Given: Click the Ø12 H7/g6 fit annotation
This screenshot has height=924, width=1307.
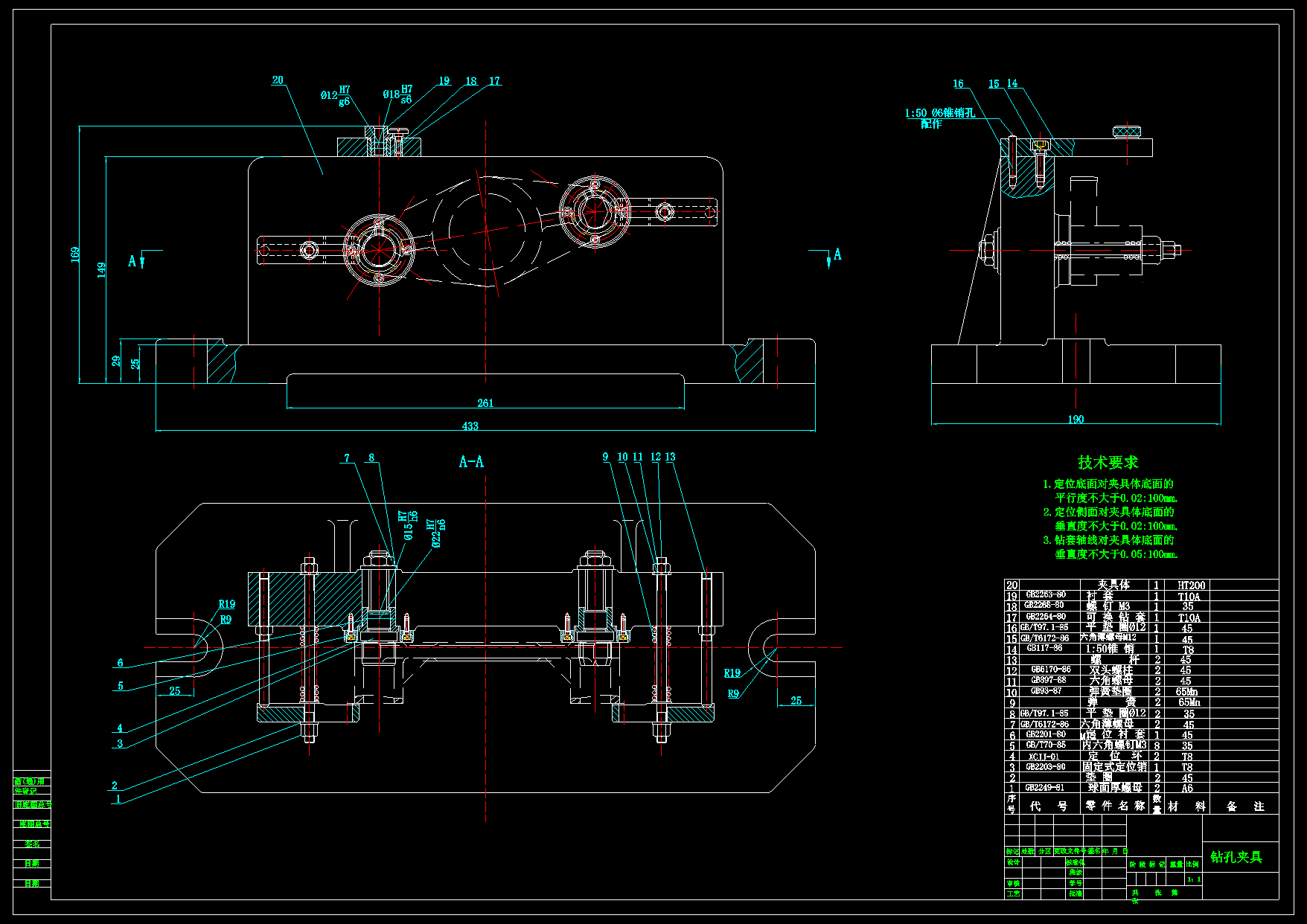Looking at the screenshot, I should (336, 95).
